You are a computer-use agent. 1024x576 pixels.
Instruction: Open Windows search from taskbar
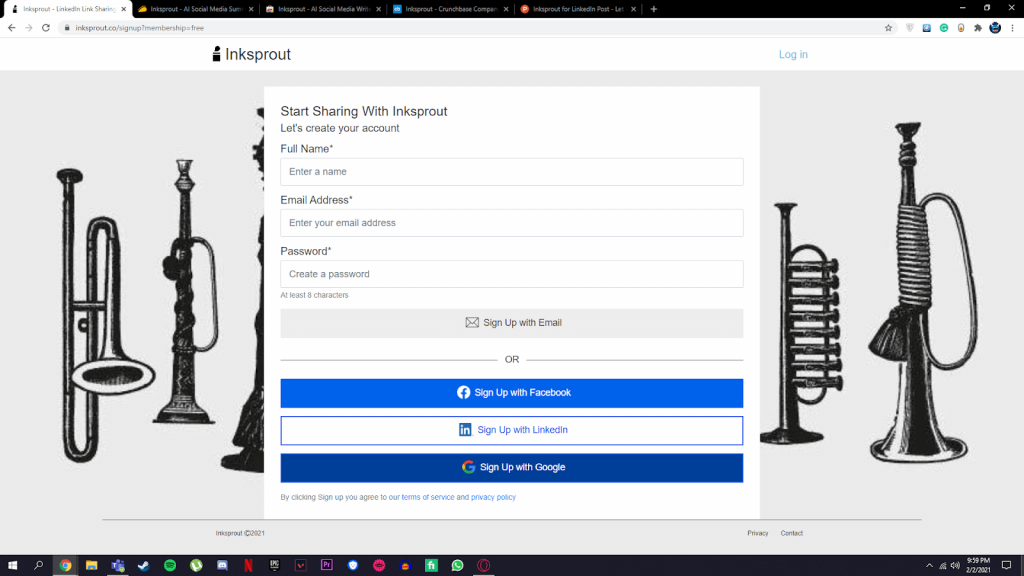click(39, 566)
